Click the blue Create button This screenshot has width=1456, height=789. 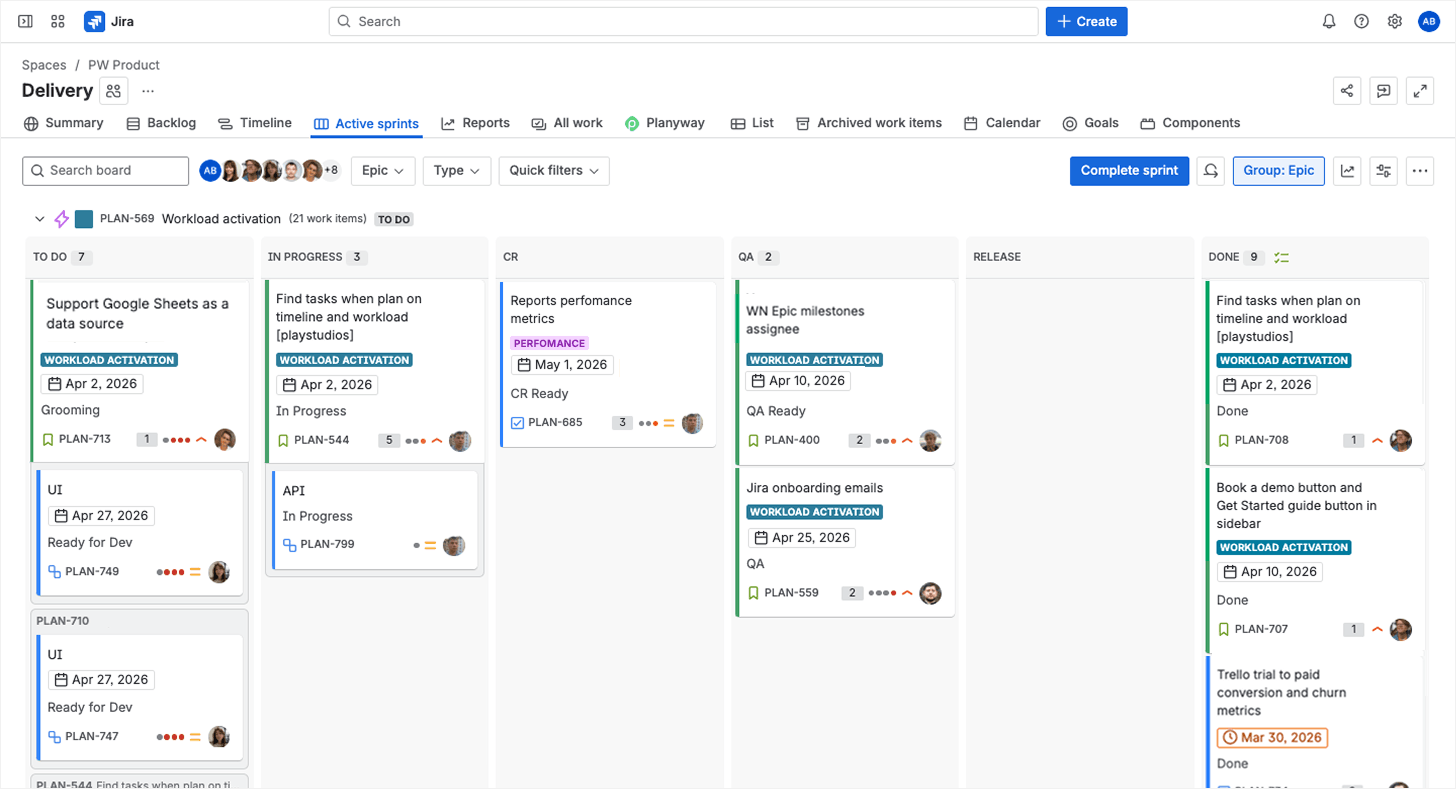point(1086,21)
